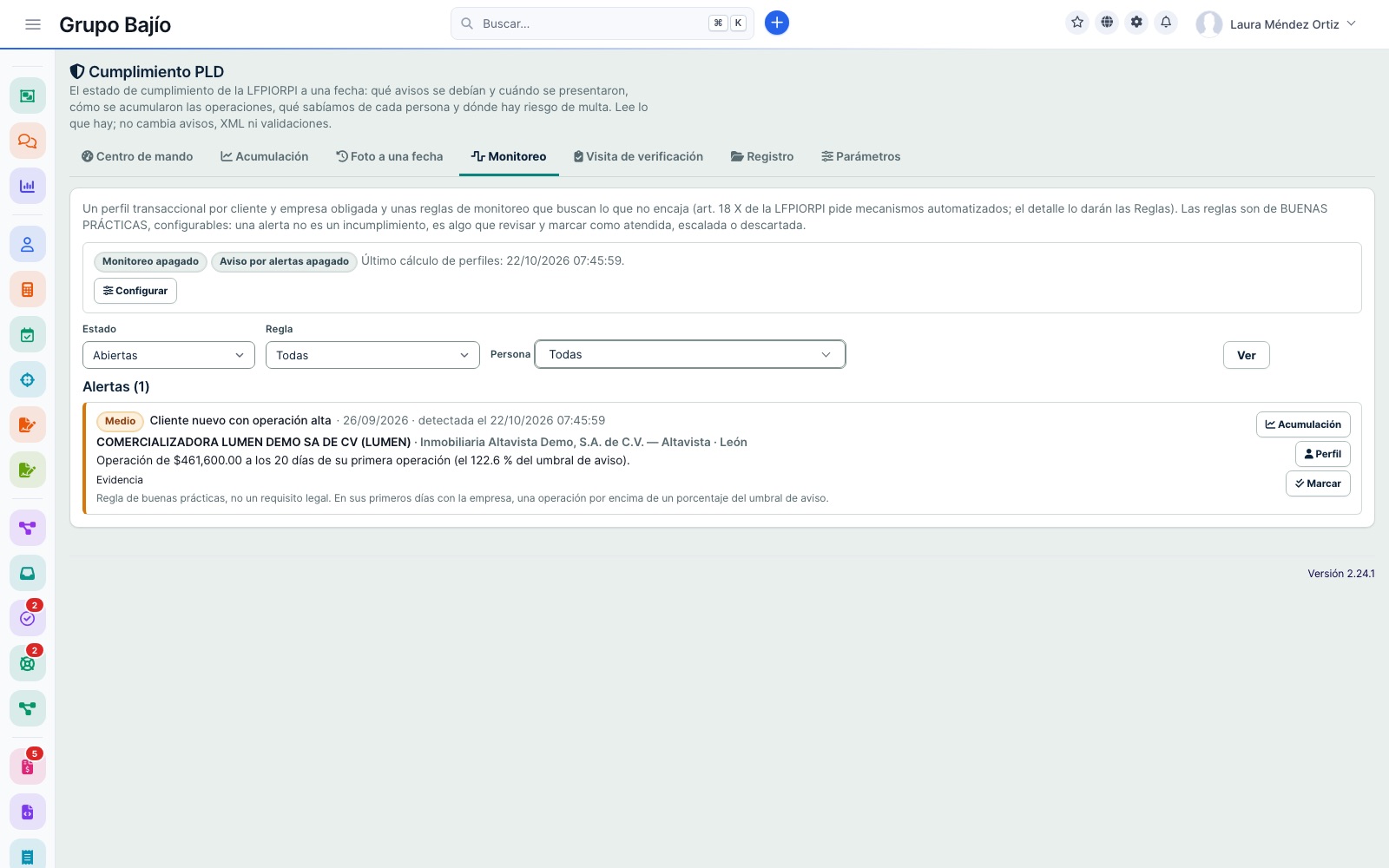Viewport: 1389px width, 868px height.
Task: Expand the Persona dropdown showing Todas
Action: tap(690, 354)
